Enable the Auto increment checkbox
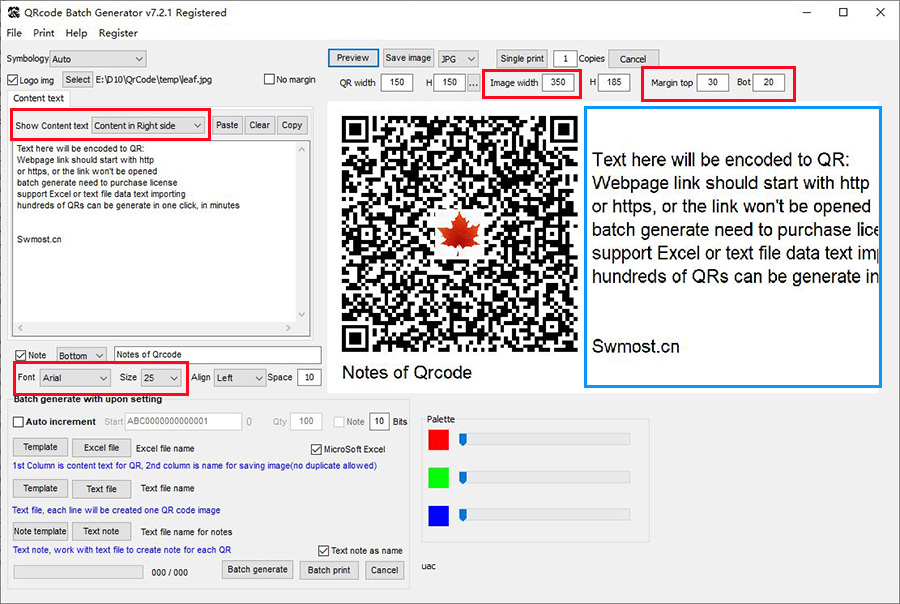This screenshot has width=900, height=604. click(18, 421)
